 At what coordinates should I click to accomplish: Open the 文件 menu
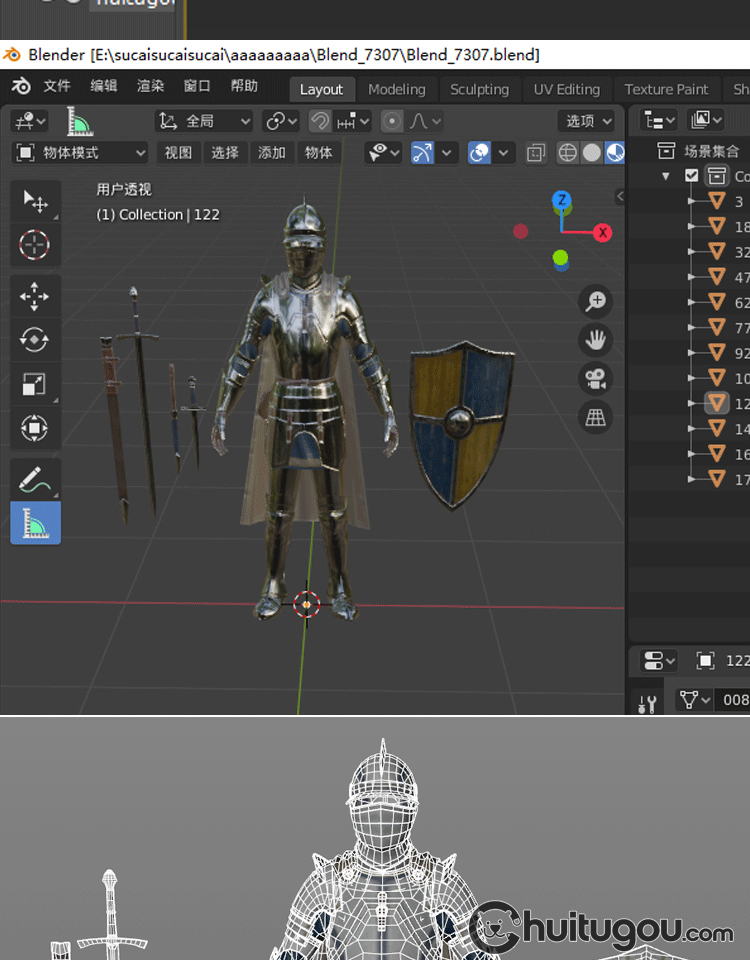(x=57, y=86)
